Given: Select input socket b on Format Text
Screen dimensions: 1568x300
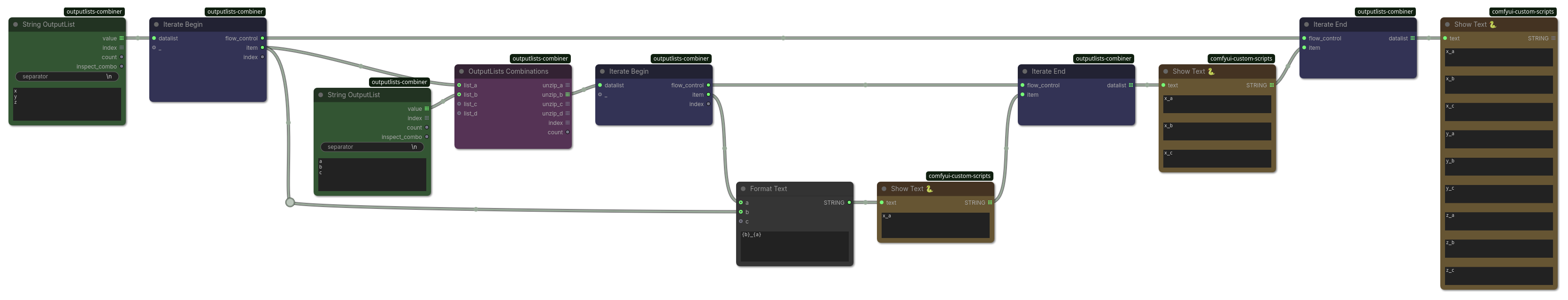Looking at the screenshot, I should pyautogui.click(x=741, y=212).
